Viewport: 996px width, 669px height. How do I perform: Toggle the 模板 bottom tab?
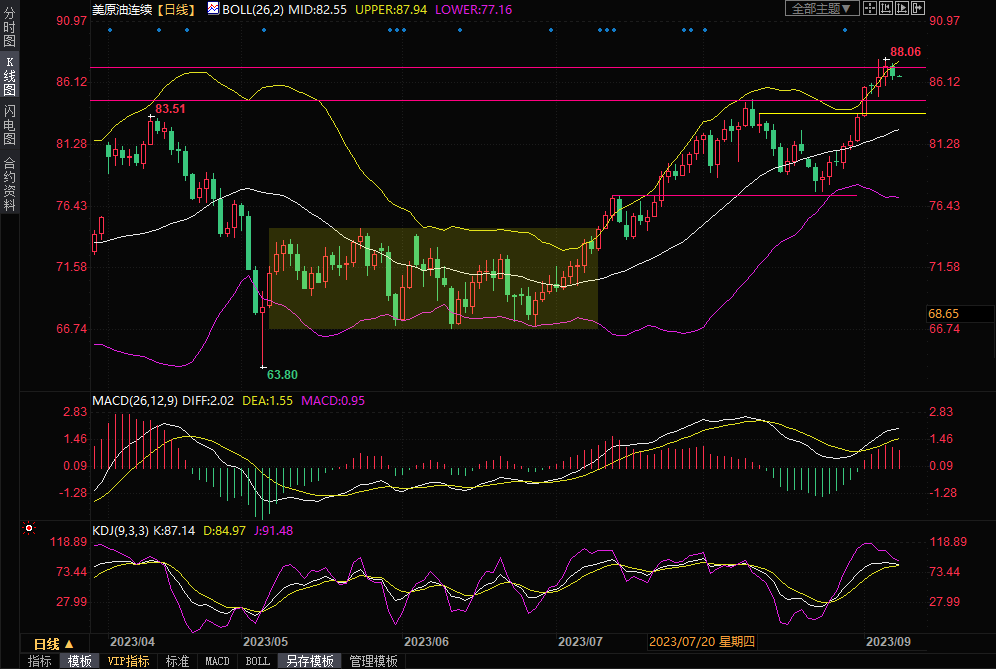click(x=80, y=661)
